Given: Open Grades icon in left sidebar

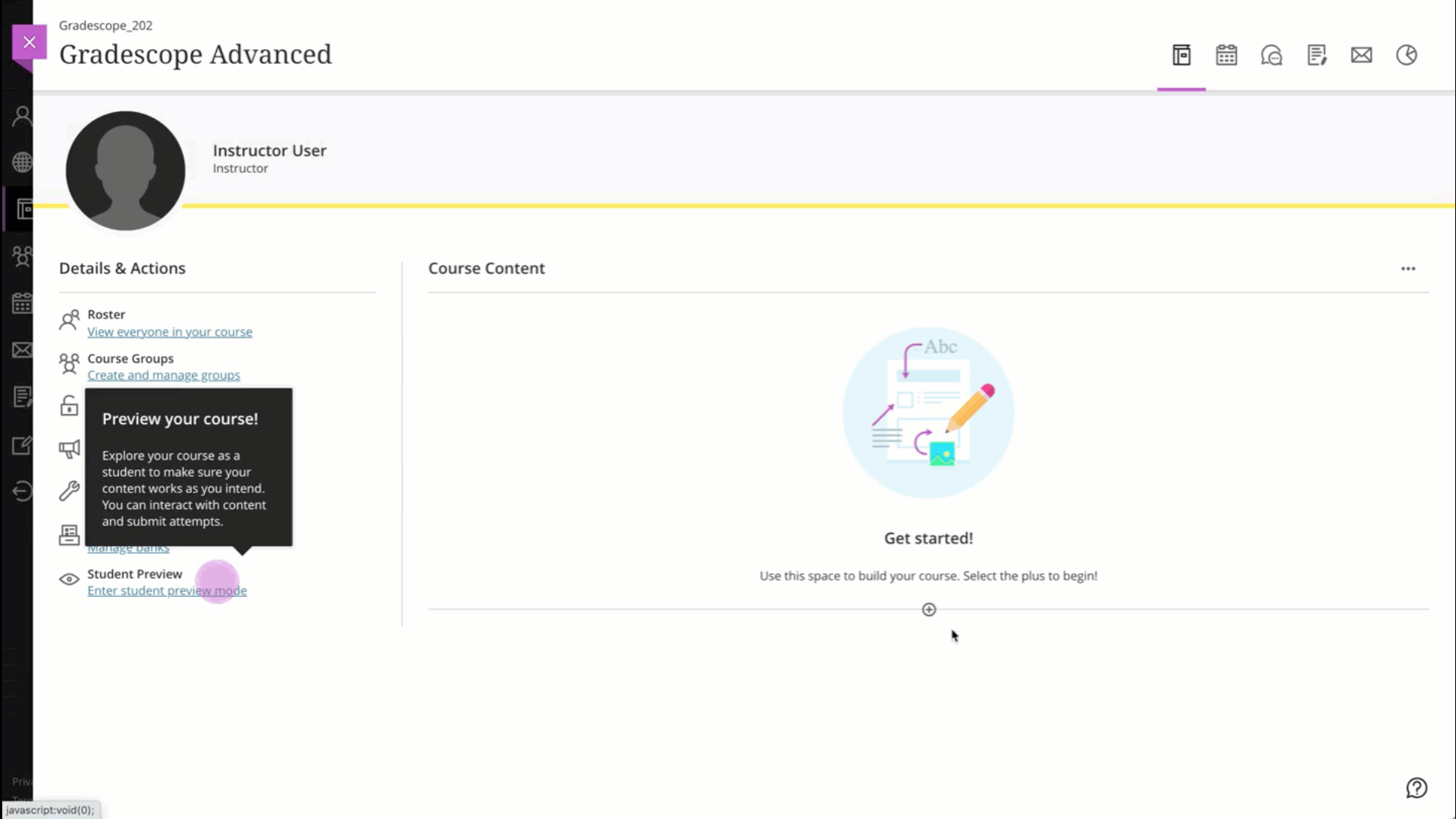Looking at the screenshot, I should (x=23, y=397).
